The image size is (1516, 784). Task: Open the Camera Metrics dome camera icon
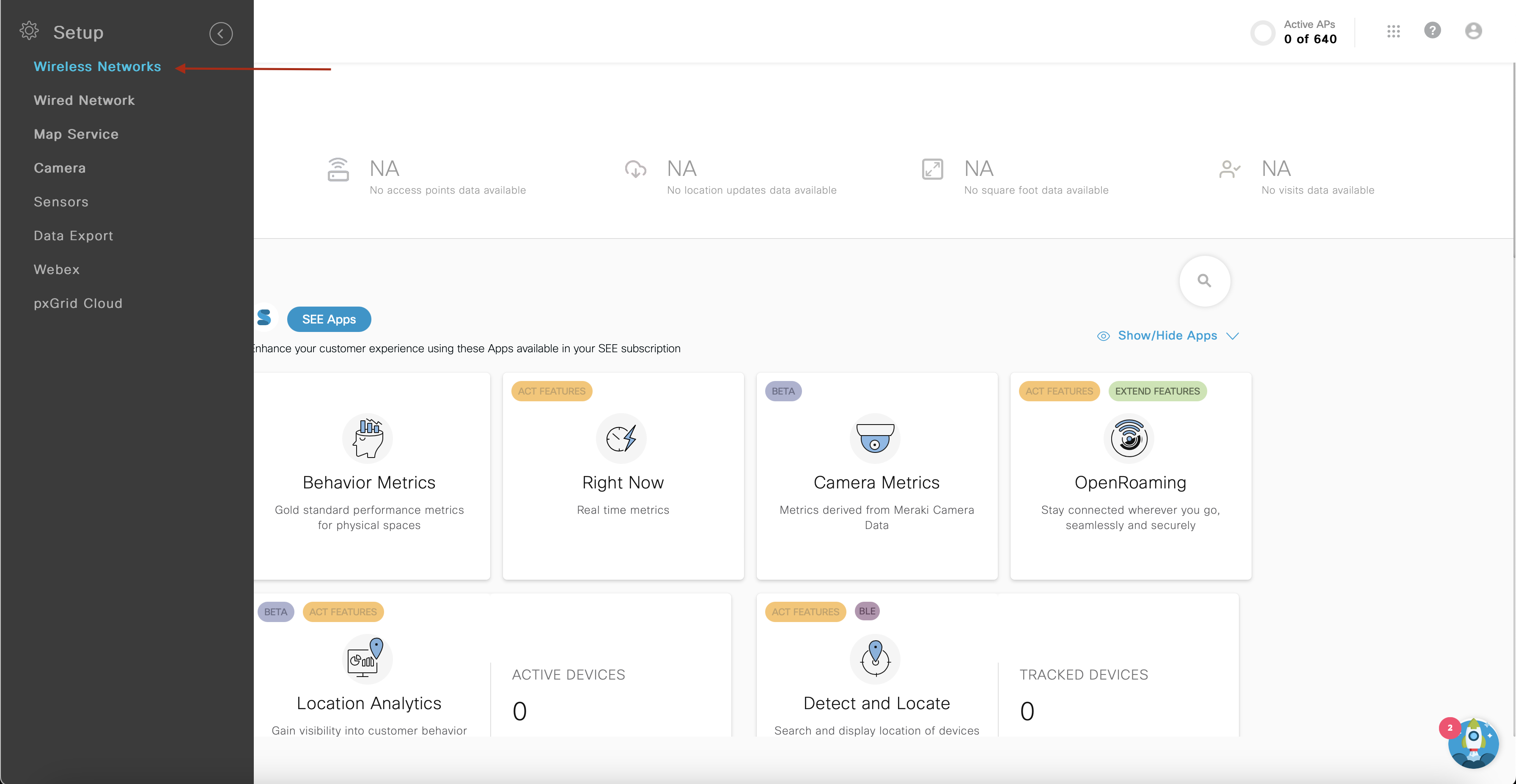click(875, 438)
